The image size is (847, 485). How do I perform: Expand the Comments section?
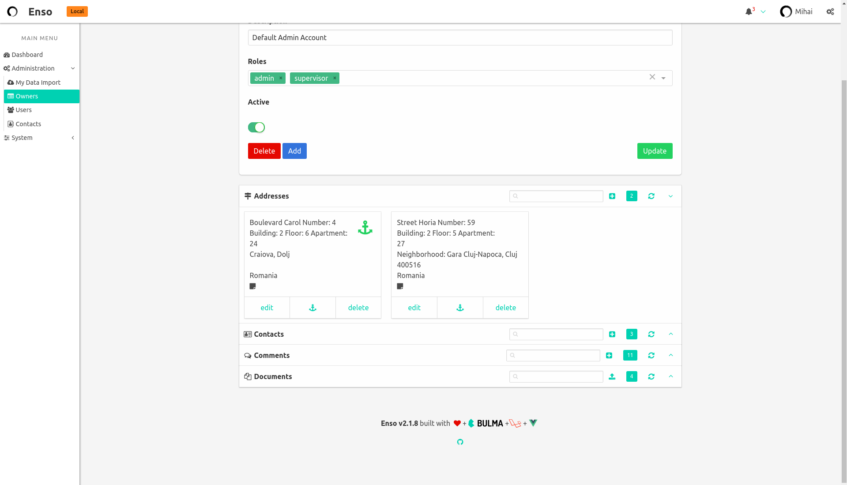(670, 355)
